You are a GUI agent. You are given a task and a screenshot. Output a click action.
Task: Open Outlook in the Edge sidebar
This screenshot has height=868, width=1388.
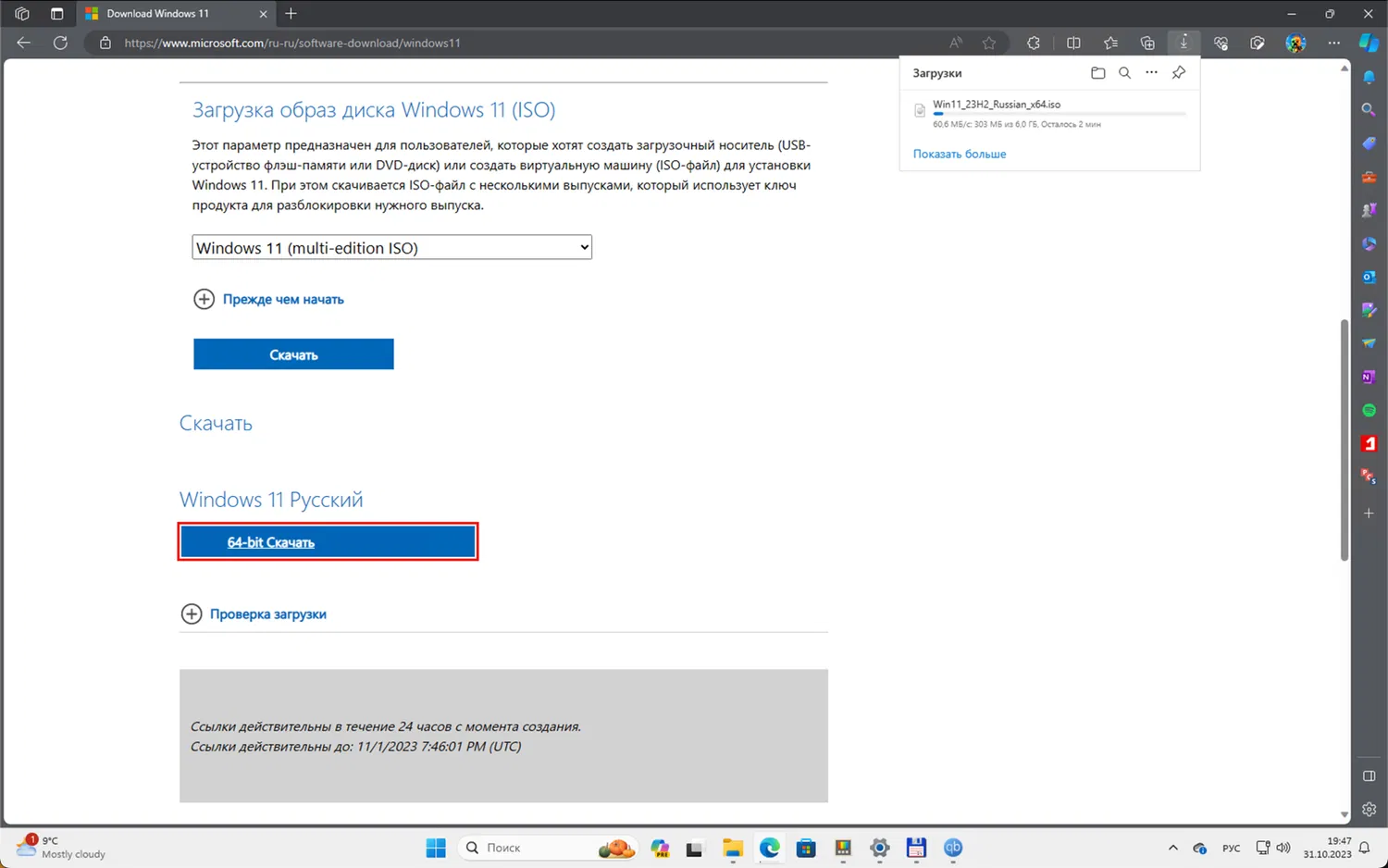tap(1369, 277)
